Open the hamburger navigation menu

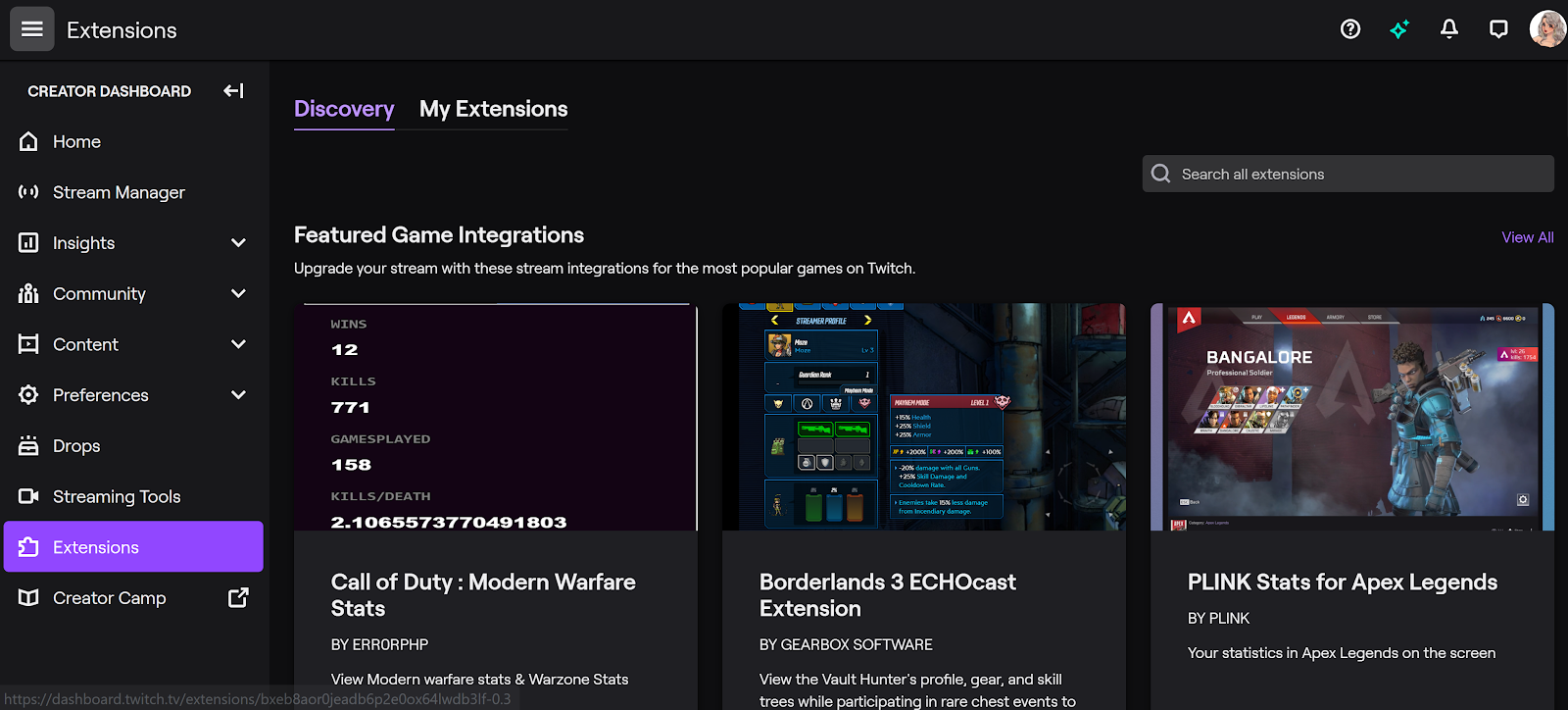[31, 29]
